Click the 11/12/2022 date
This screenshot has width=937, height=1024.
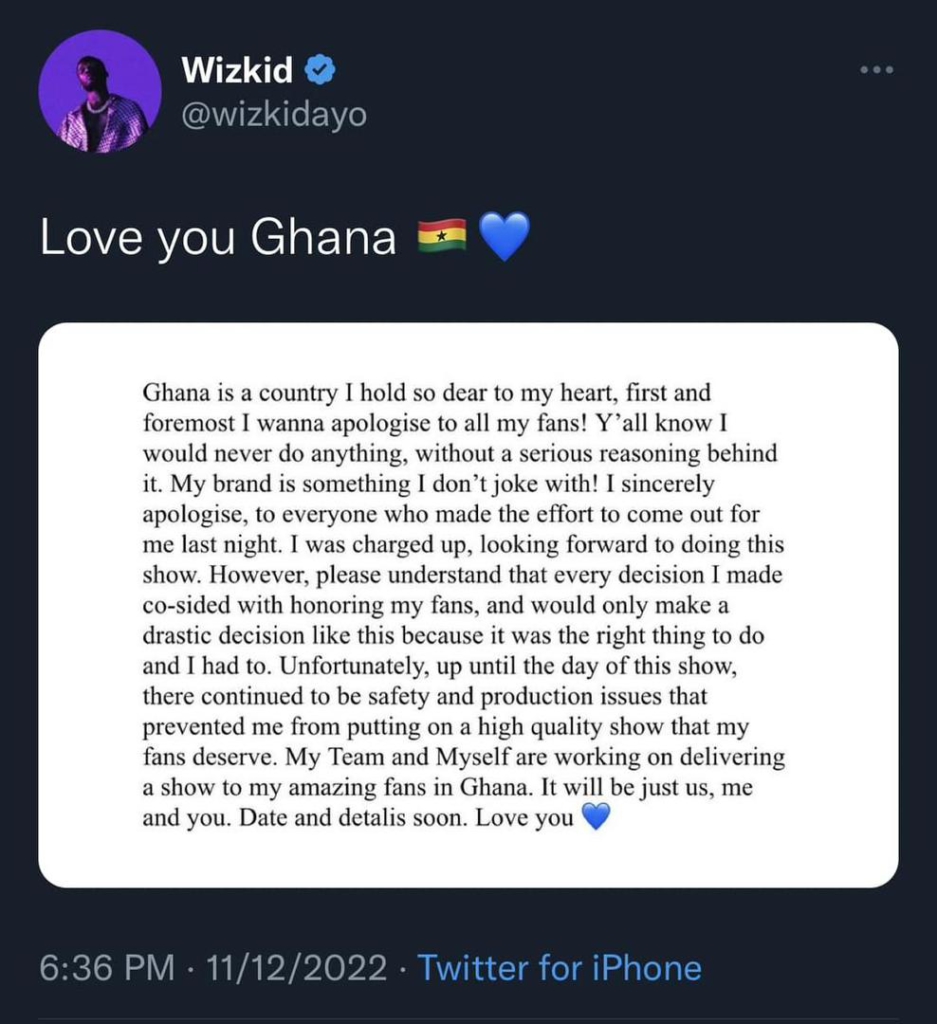[295, 968]
